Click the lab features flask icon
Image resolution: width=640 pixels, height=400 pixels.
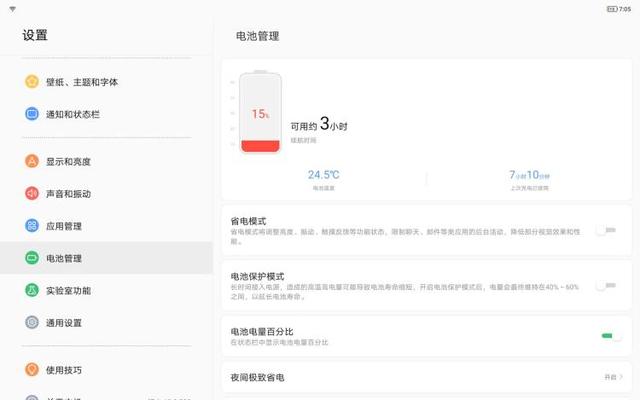[x=32, y=290]
